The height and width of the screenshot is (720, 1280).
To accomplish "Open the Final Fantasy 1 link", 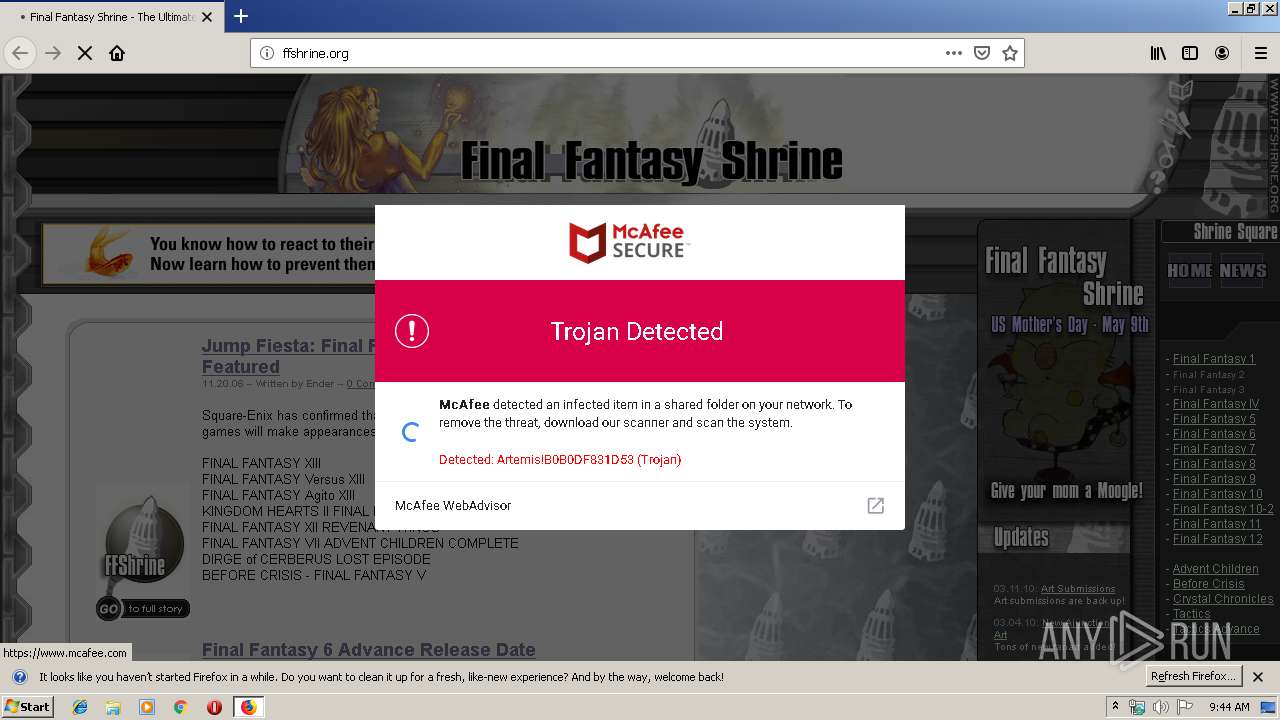I will point(1213,359).
